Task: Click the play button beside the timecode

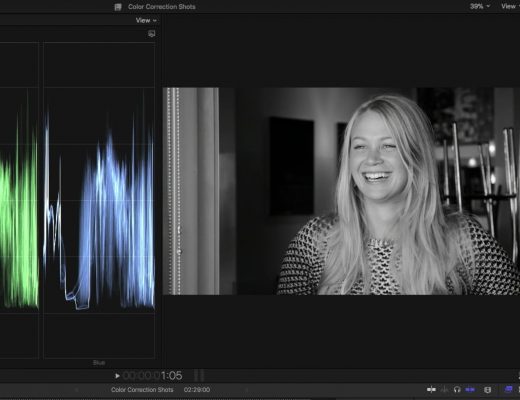Action: tap(117, 376)
